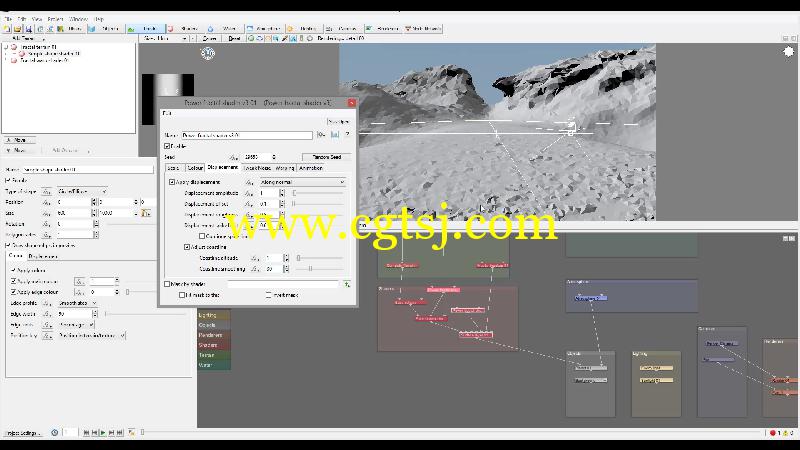Viewport: 800px width, 450px height.
Task: Adjust the Coastline smoothing slider
Action: 319,269
